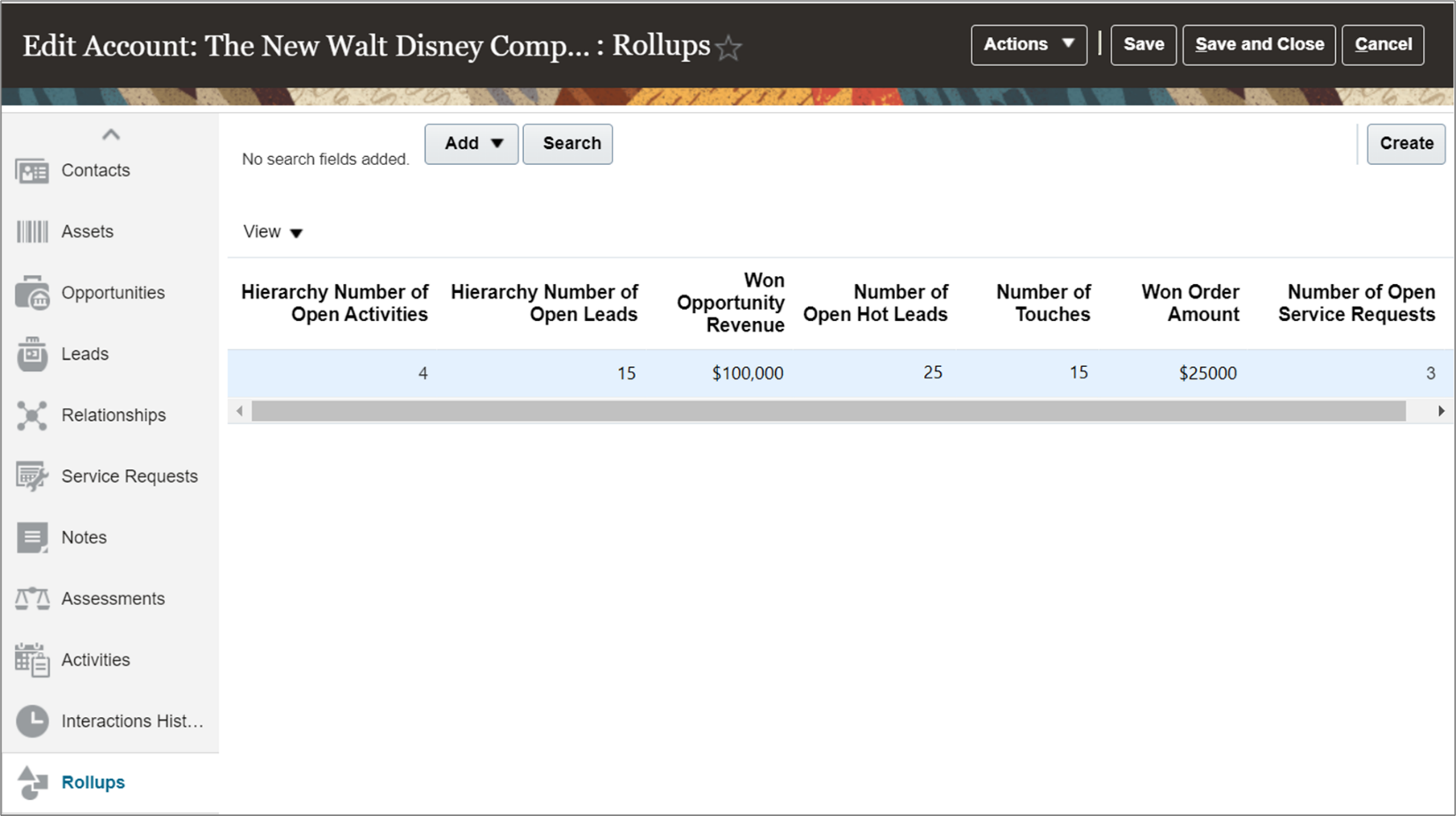
Task: Select the Rollups tab
Action: pos(93,782)
